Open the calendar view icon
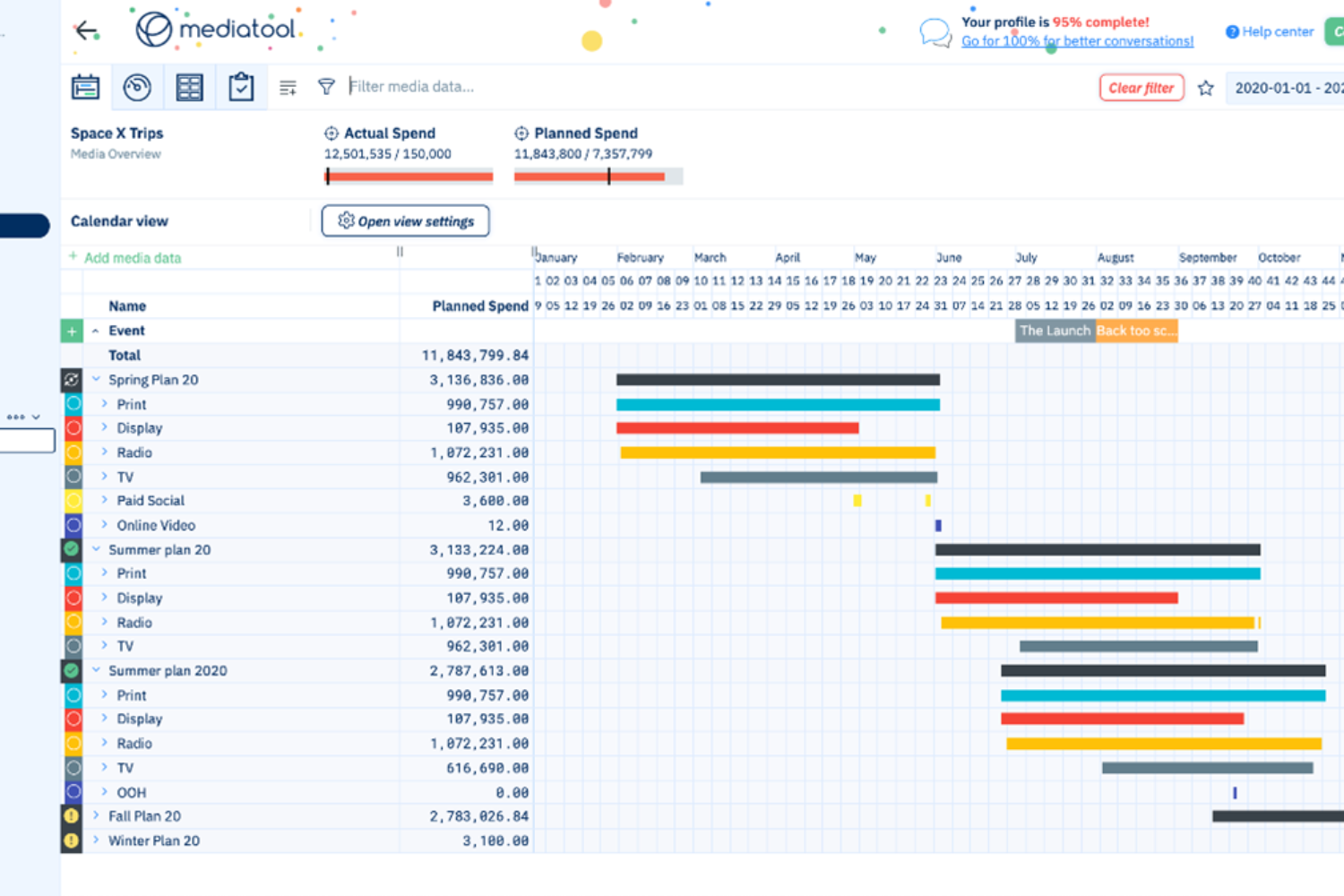The width and height of the screenshot is (1344, 896). tap(86, 87)
